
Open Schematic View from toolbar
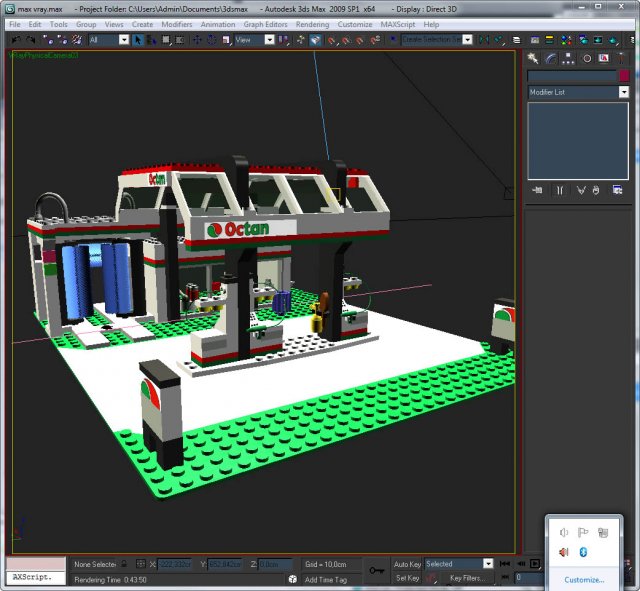549,40
